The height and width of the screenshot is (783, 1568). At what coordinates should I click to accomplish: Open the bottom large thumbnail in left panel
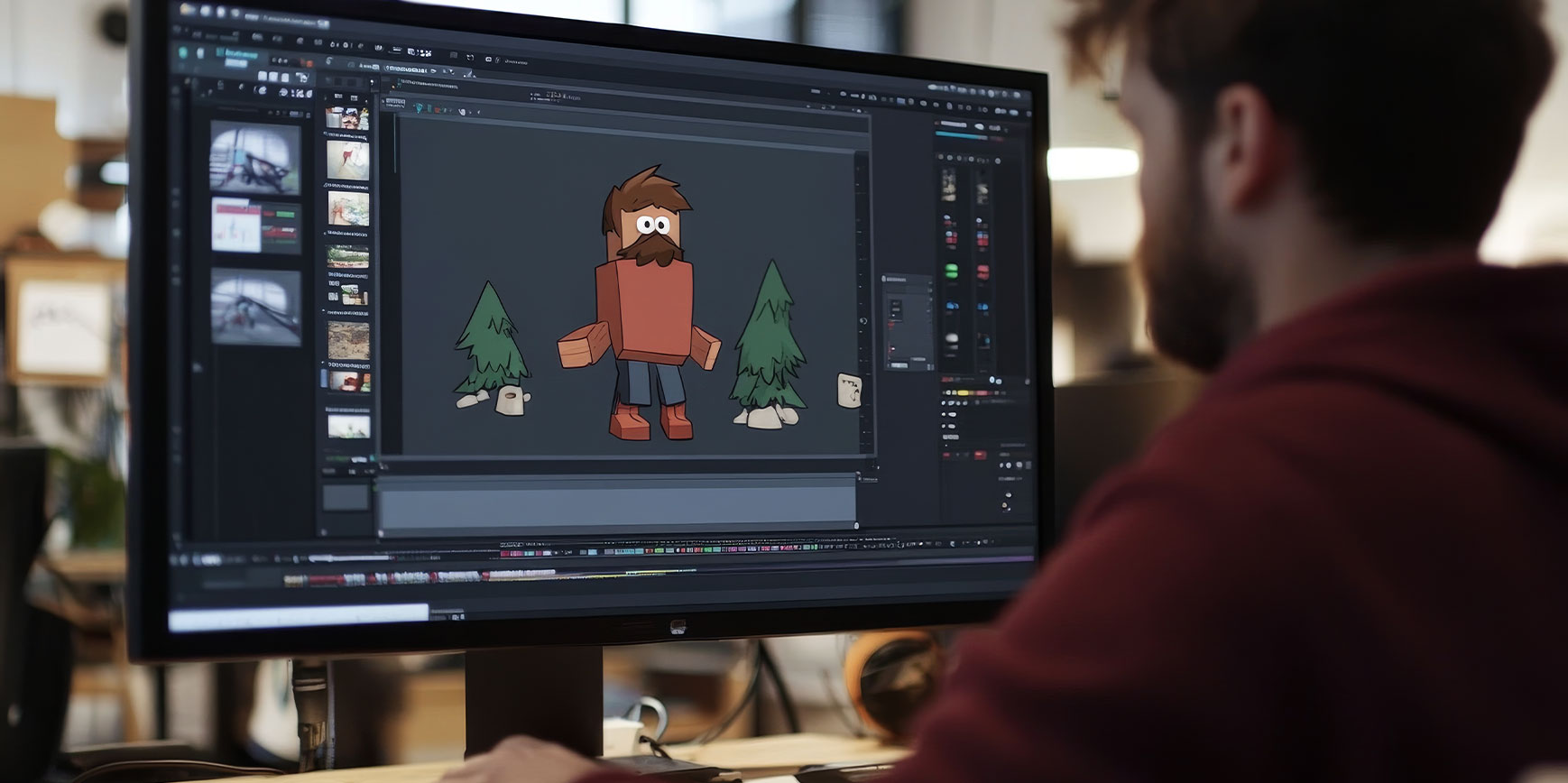[x=255, y=307]
